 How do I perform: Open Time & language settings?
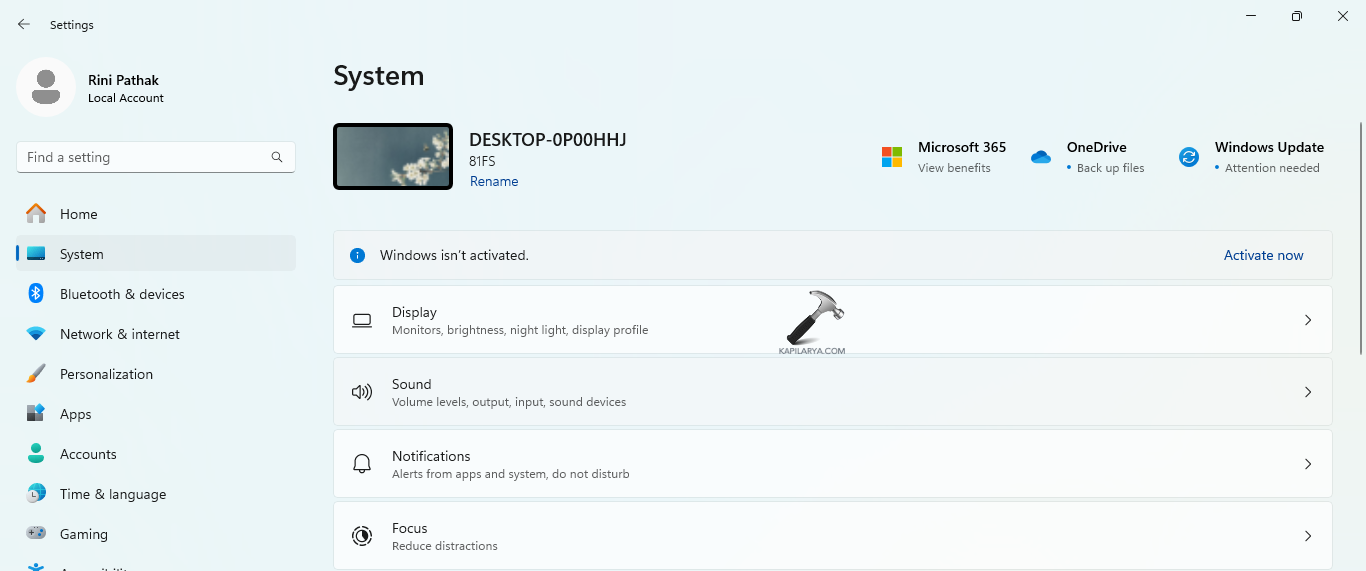tap(113, 494)
